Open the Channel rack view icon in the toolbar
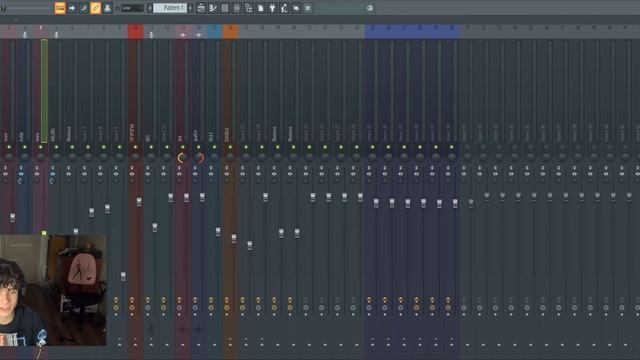The width and height of the screenshot is (640, 360). pyautogui.click(x=224, y=8)
